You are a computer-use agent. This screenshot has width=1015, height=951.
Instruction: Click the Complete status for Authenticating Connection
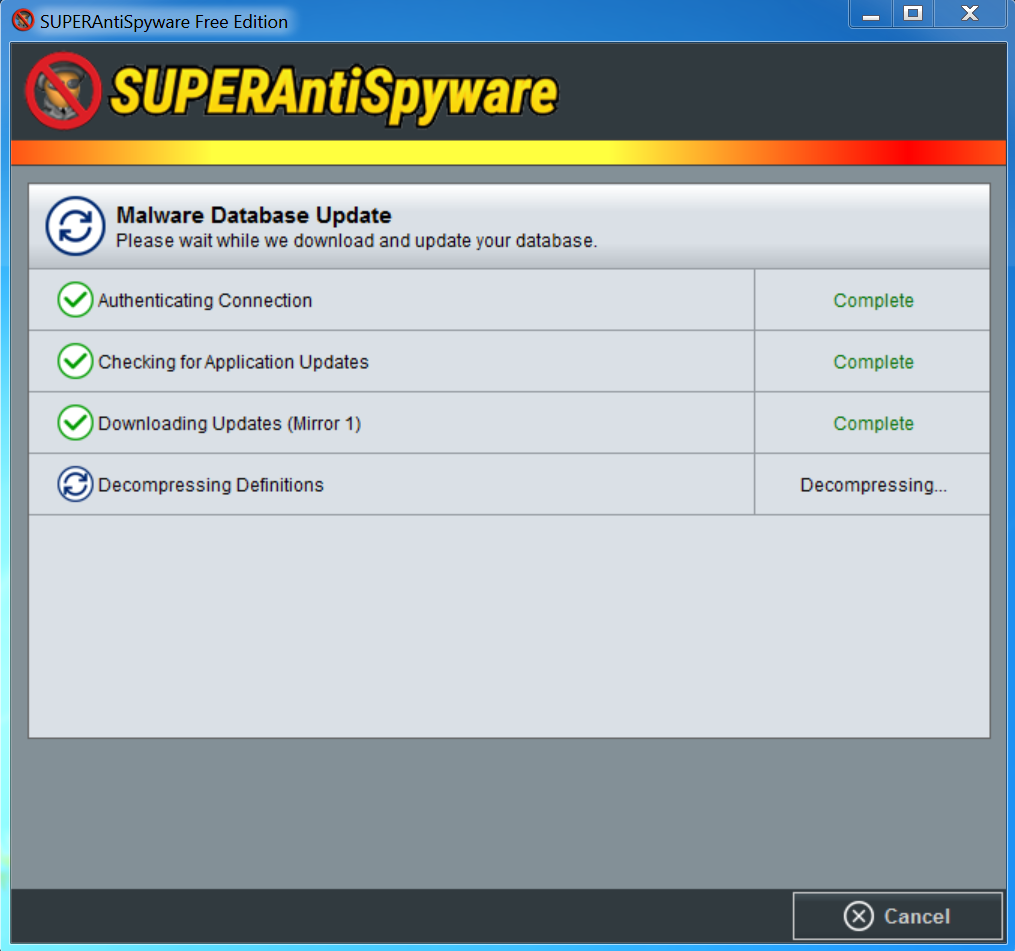pyautogui.click(x=873, y=300)
